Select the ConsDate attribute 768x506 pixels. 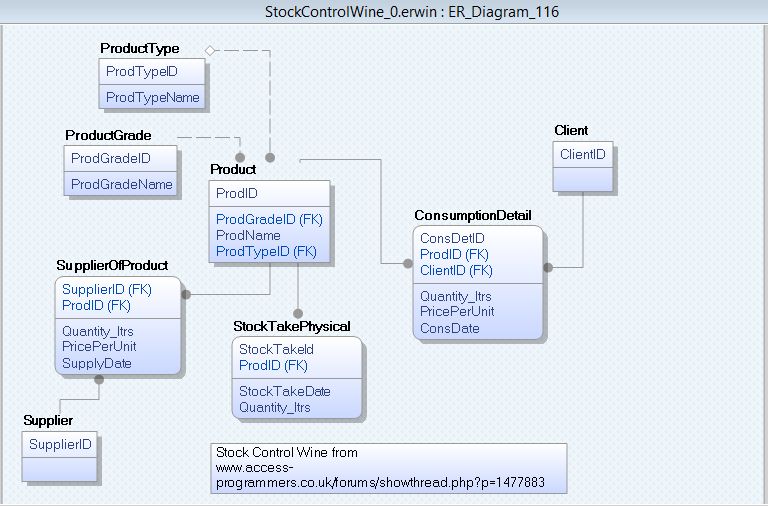(450, 328)
